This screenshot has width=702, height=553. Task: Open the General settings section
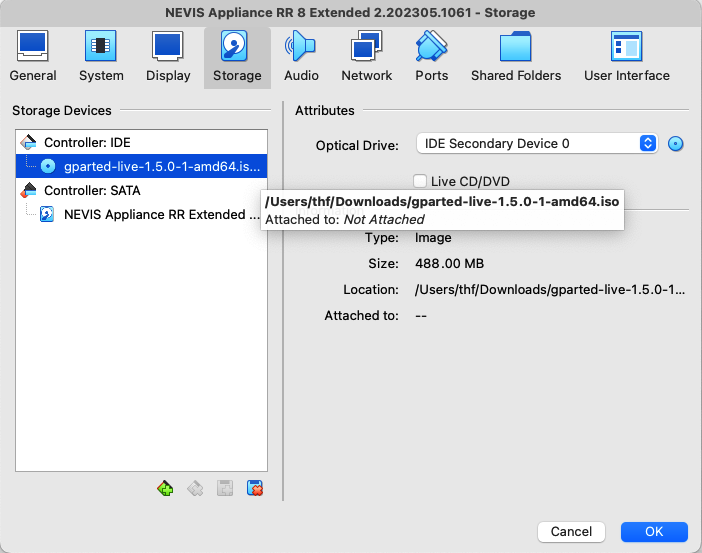33,57
